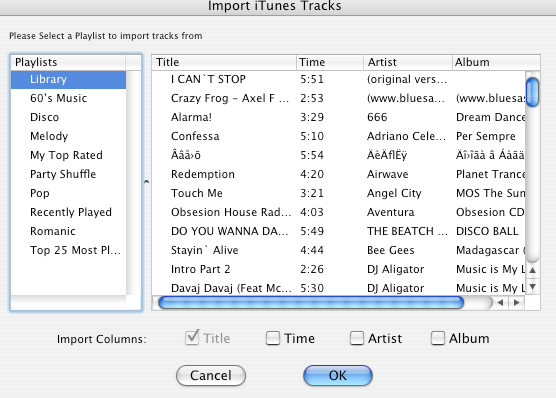Select the 60's Music playlist
Image resolution: width=556 pixels, height=398 pixels.
click(68, 98)
